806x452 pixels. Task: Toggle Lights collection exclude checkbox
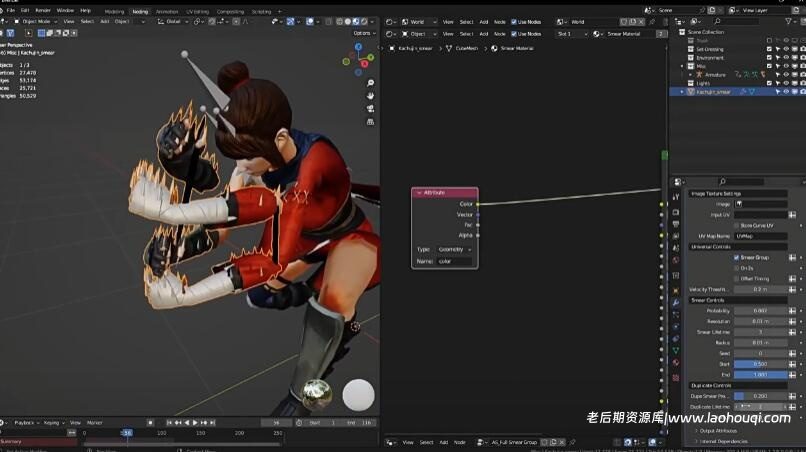769,83
